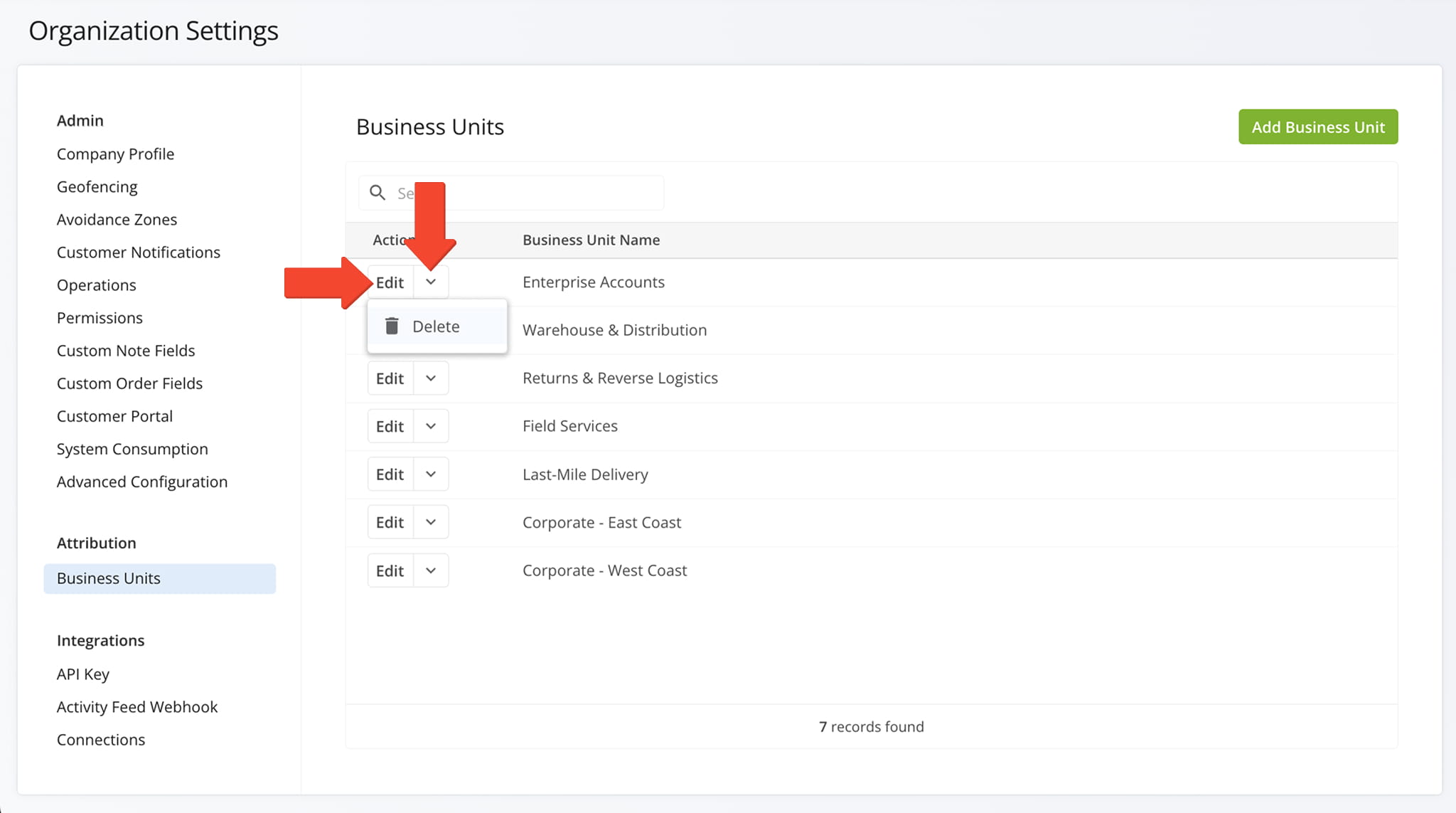The image size is (1456, 813).
Task: Open Last-Mile Delivery action chevron
Action: coord(431,474)
